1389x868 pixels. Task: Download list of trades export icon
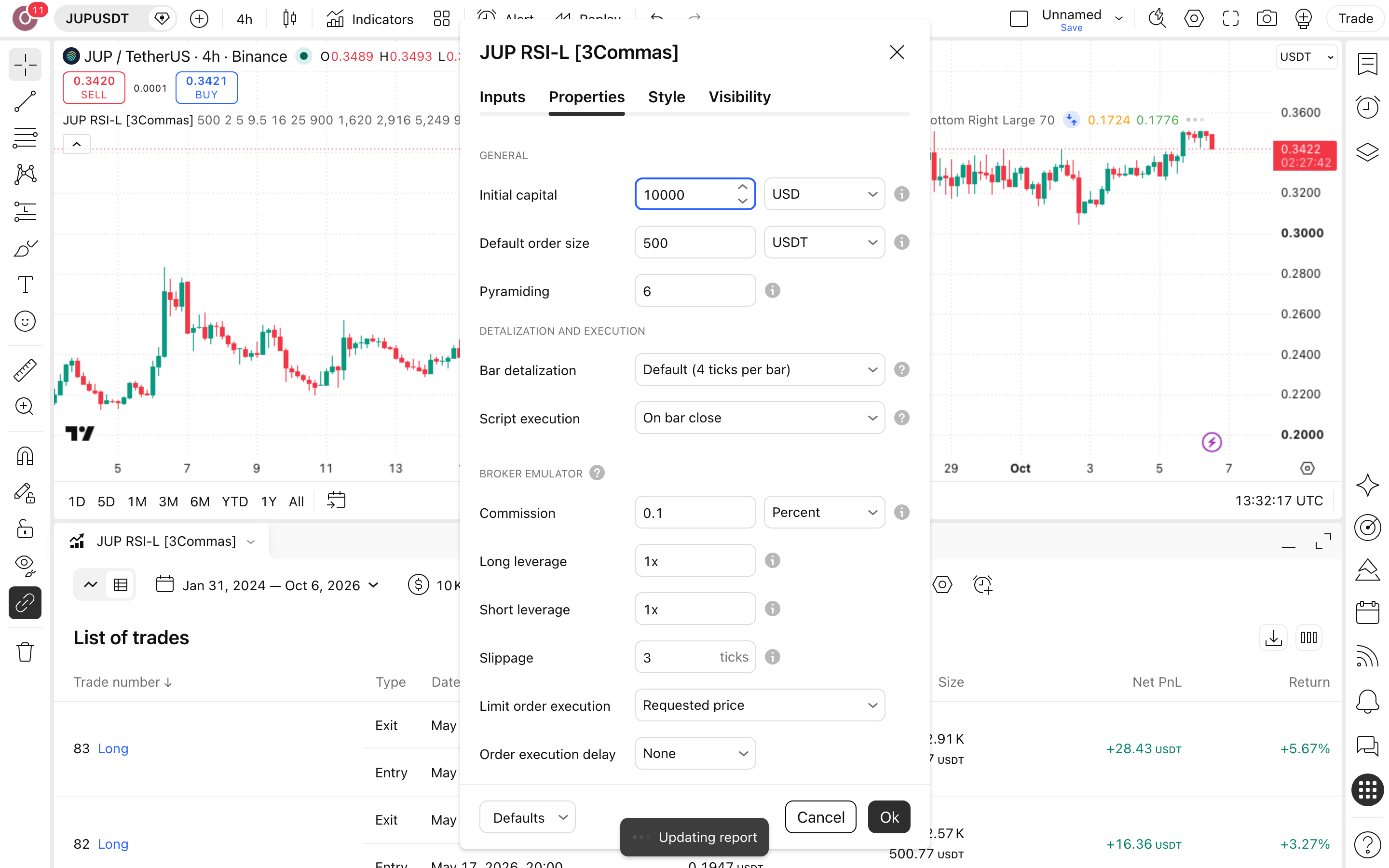click(1273, 638)
